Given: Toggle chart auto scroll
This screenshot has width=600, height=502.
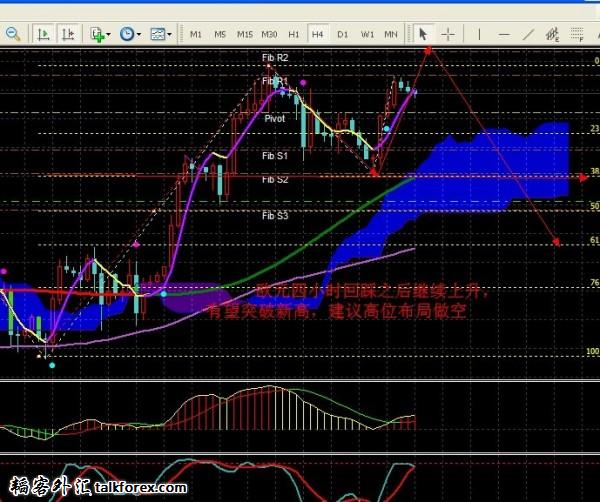Looking at the screenshot, I should tap(43, 34).
